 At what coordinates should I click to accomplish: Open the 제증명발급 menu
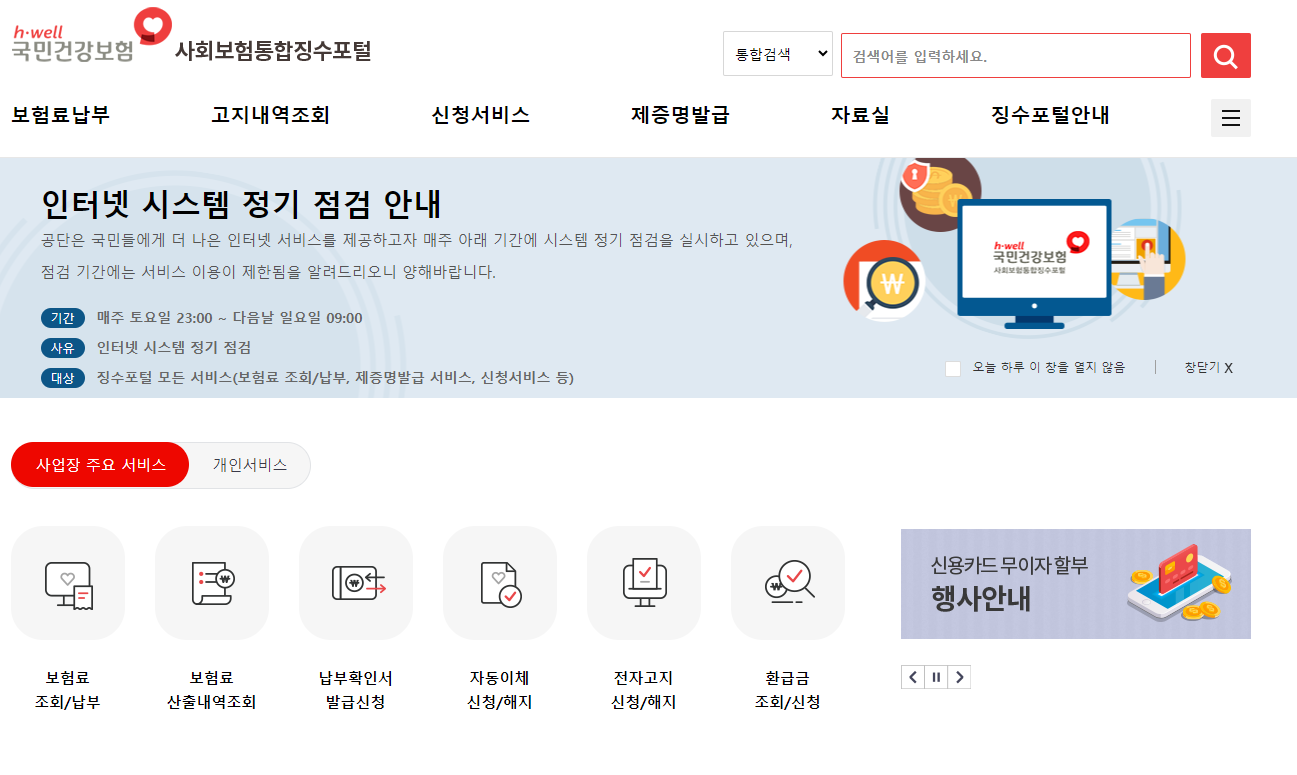pos(679,115)
